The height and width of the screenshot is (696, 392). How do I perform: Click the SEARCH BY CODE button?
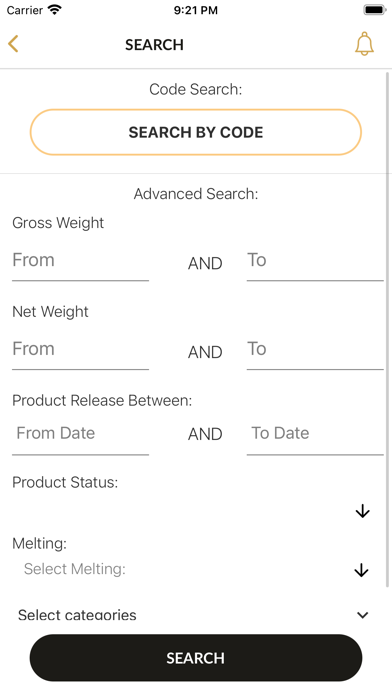pos(196,132)
